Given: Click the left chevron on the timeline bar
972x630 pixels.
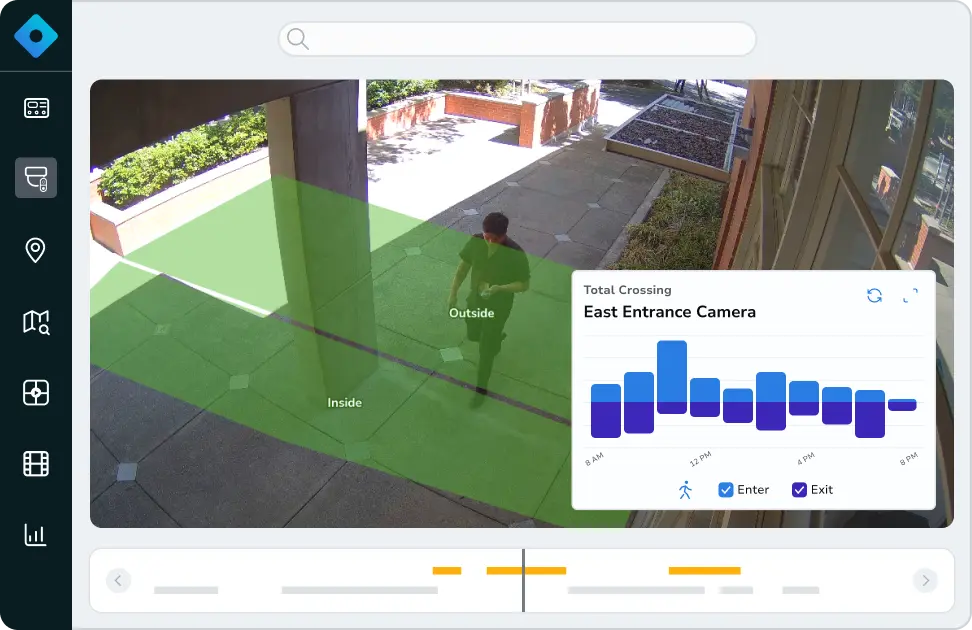Looking at the screenshot, I should pos(118,580).
